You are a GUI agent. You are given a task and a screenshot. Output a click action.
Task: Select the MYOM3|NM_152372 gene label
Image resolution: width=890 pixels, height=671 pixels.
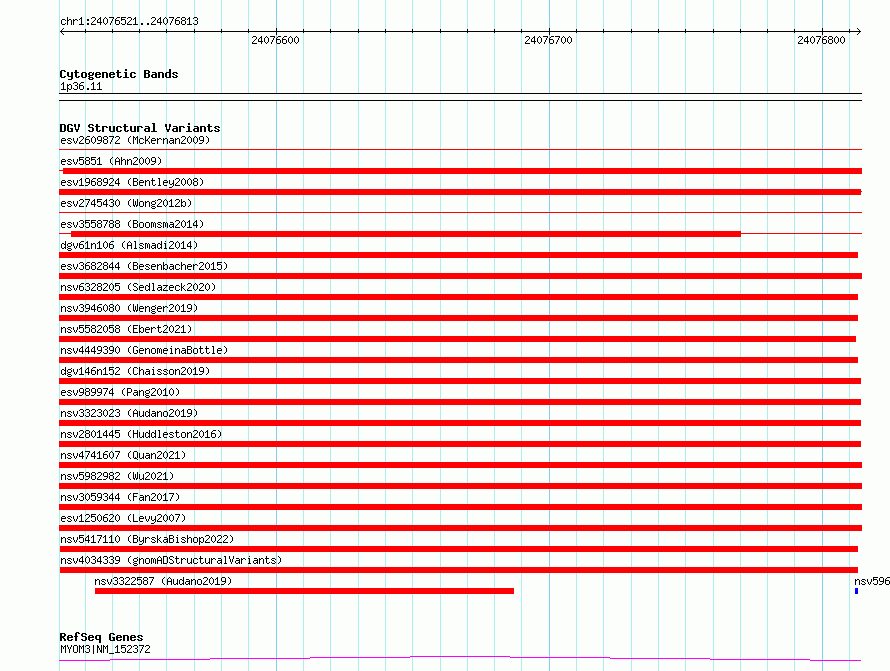click(x=106, y=649)
